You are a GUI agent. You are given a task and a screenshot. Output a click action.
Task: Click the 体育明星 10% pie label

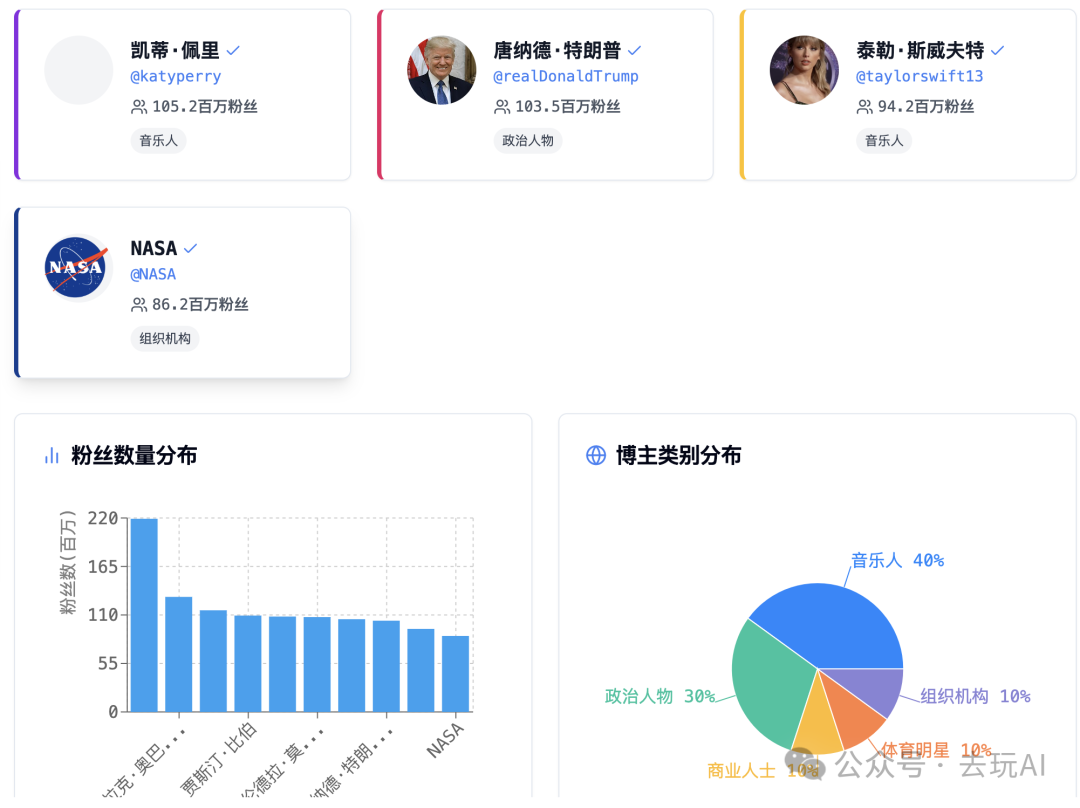click(936, 750)
